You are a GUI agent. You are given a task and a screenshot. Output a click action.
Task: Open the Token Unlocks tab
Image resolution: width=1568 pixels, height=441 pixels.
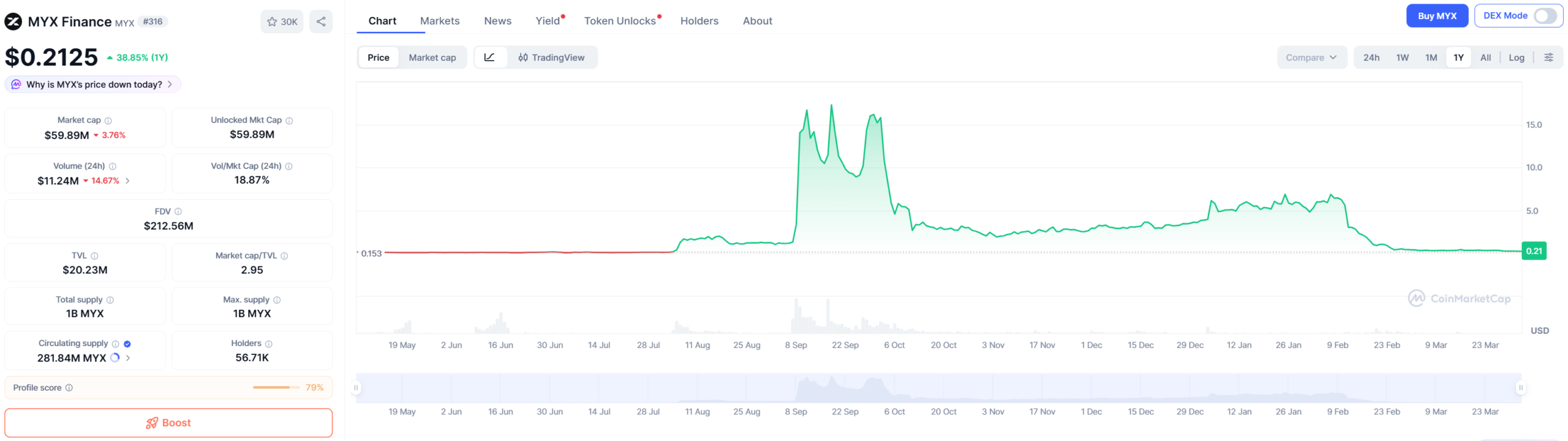[x=619, y=21]
